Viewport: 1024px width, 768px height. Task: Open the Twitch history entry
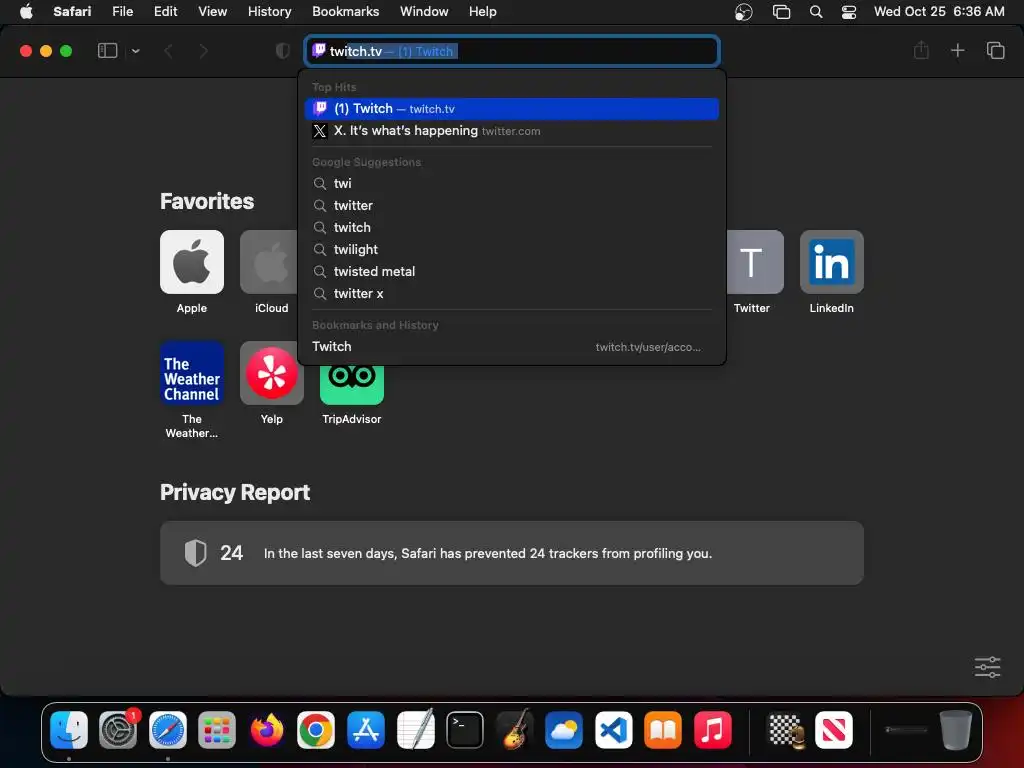(x=512, y=347)
